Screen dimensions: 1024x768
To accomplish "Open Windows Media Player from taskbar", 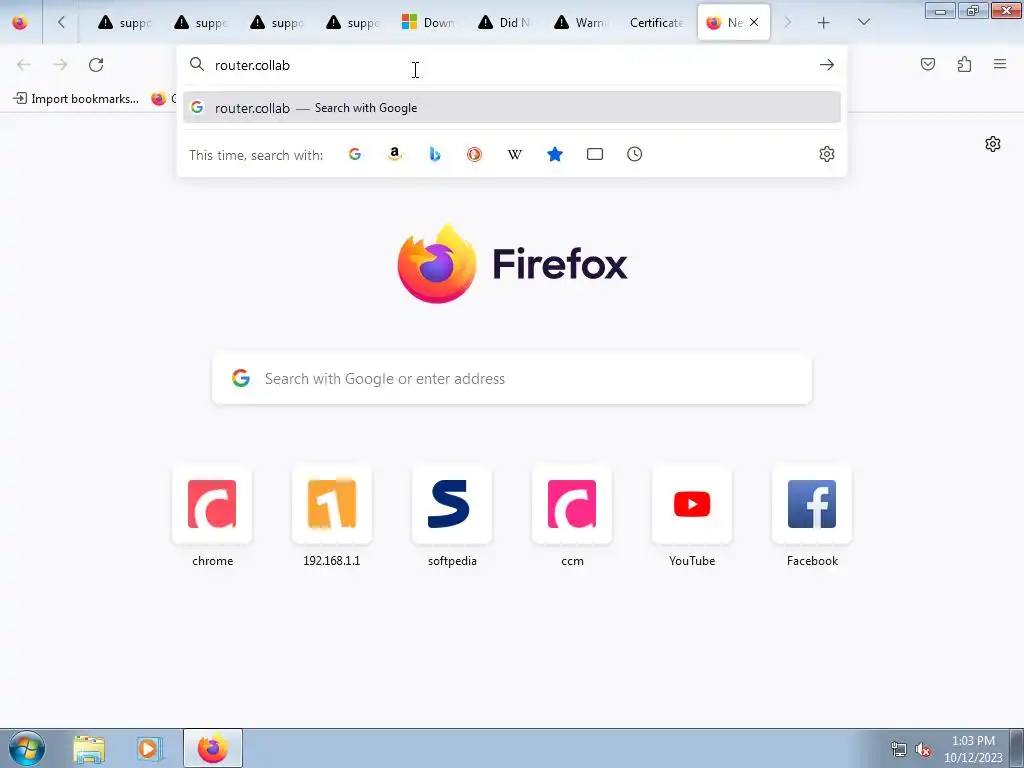I will (x=149, y=748).
